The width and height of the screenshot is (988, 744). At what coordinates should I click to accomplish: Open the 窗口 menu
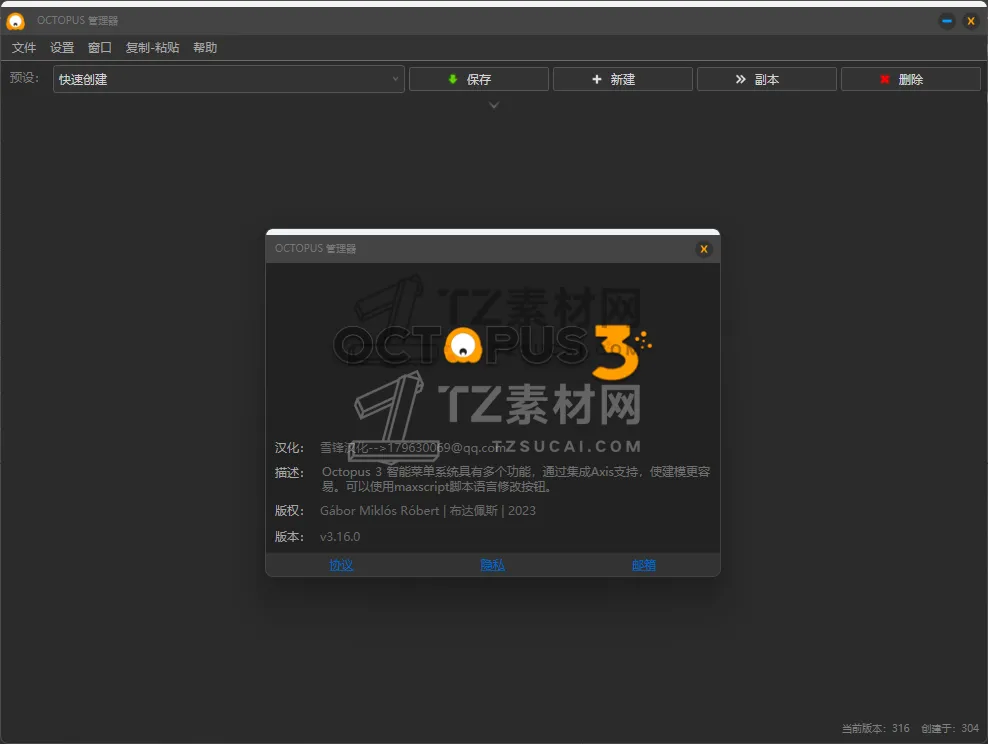(x=99, y=47)
